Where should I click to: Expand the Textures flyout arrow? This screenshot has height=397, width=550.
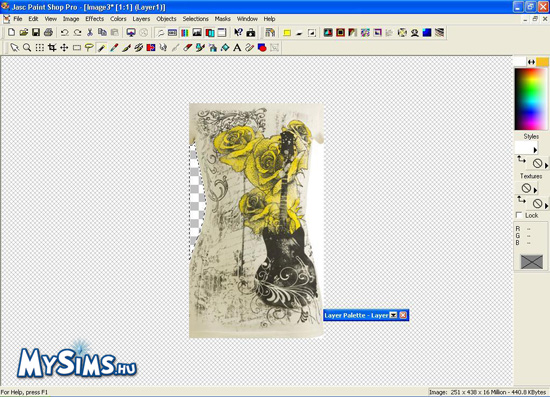[x=535, y=190]
